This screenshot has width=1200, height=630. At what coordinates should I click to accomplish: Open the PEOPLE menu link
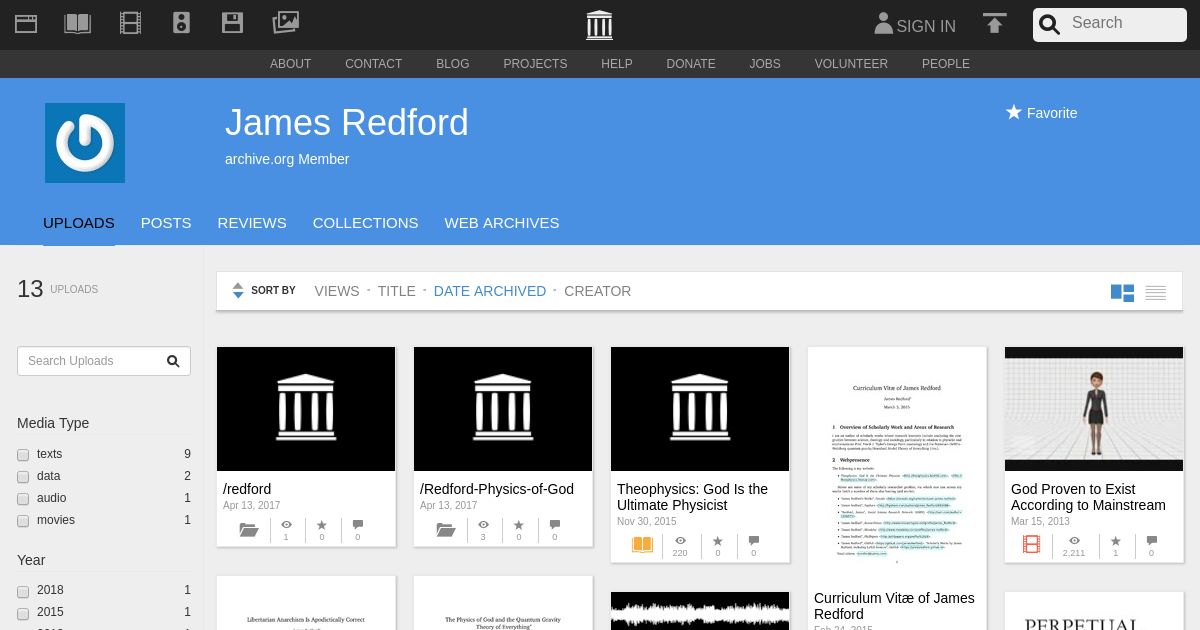[946, 64]
